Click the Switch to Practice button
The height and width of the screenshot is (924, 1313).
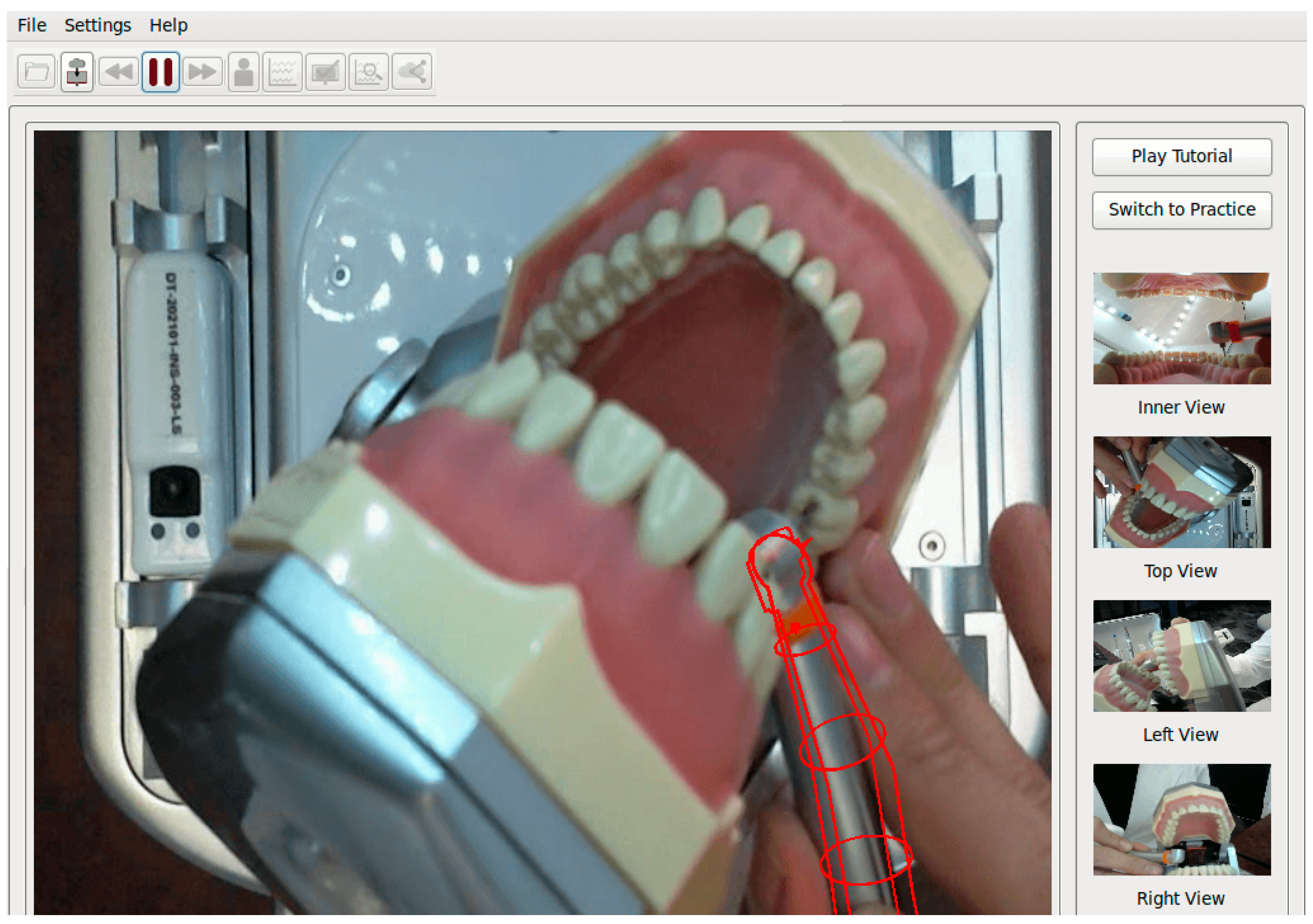click(x=1182, y=210)
